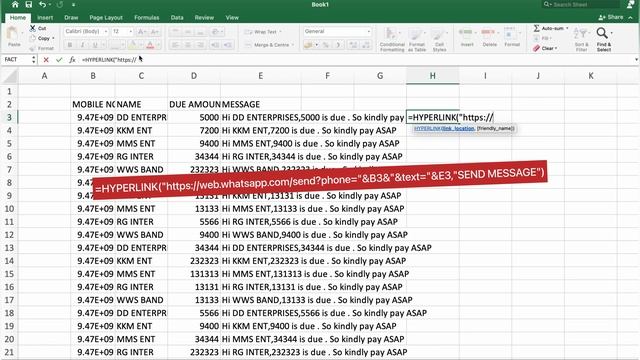Select column H header
The width and height of the screenshot is (640, 360).
coord(432,76)
